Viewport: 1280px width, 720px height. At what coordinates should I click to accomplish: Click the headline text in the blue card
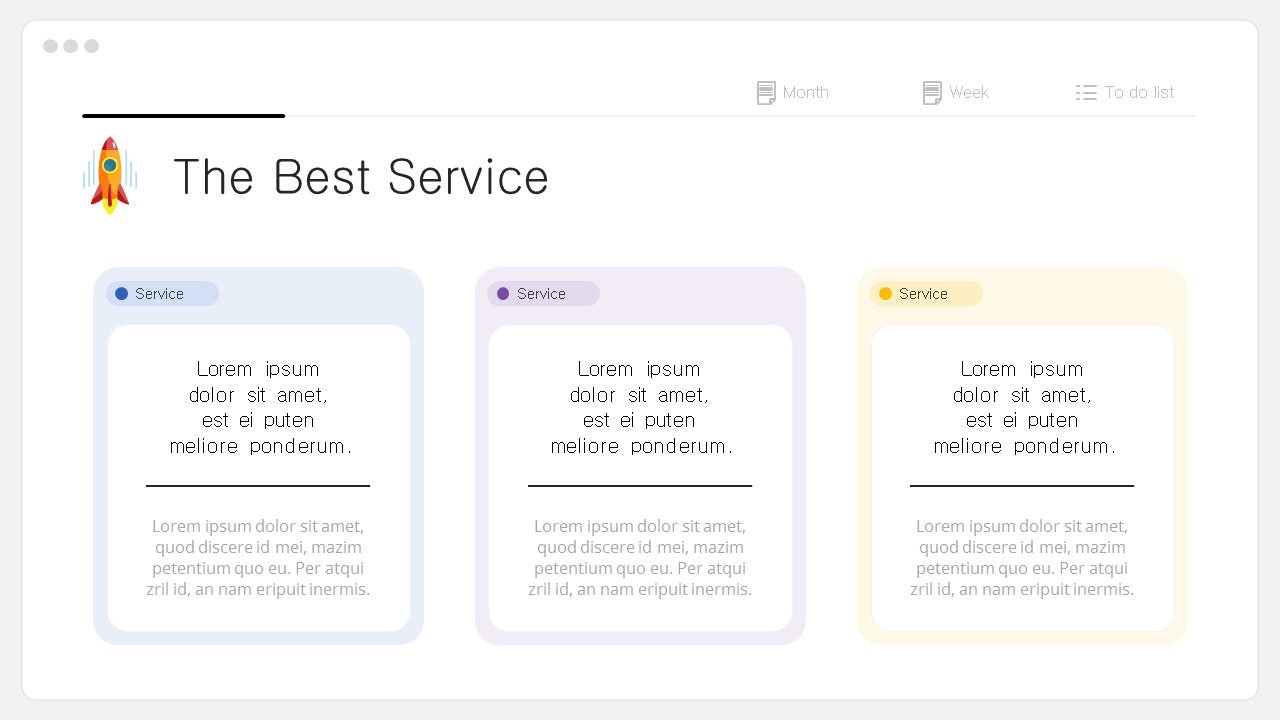[259, 407]
